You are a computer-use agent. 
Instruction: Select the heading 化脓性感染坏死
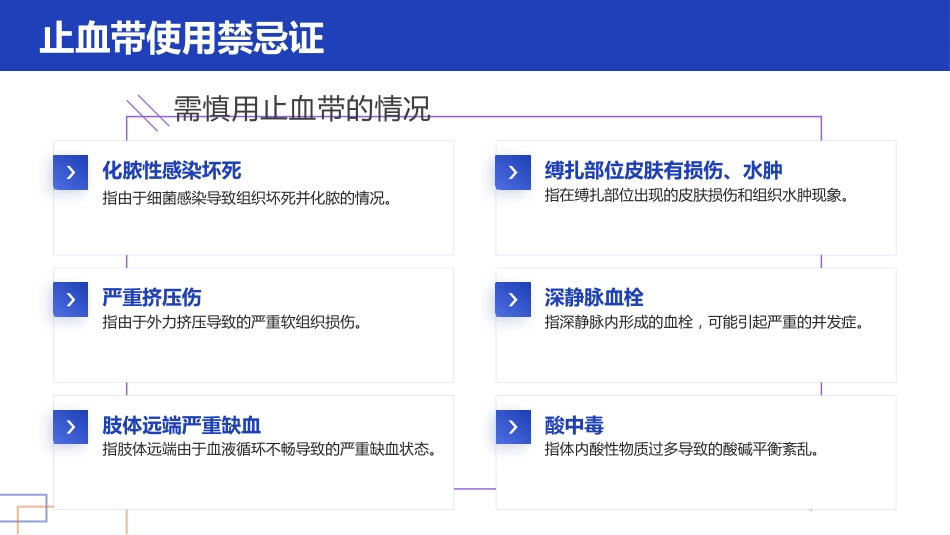171,170
